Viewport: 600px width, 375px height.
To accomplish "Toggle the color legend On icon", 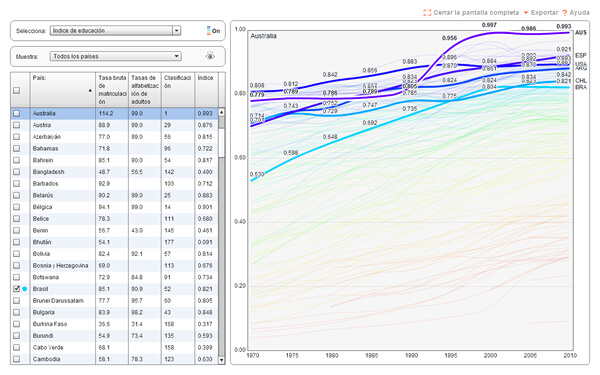I will click(213, 31).
